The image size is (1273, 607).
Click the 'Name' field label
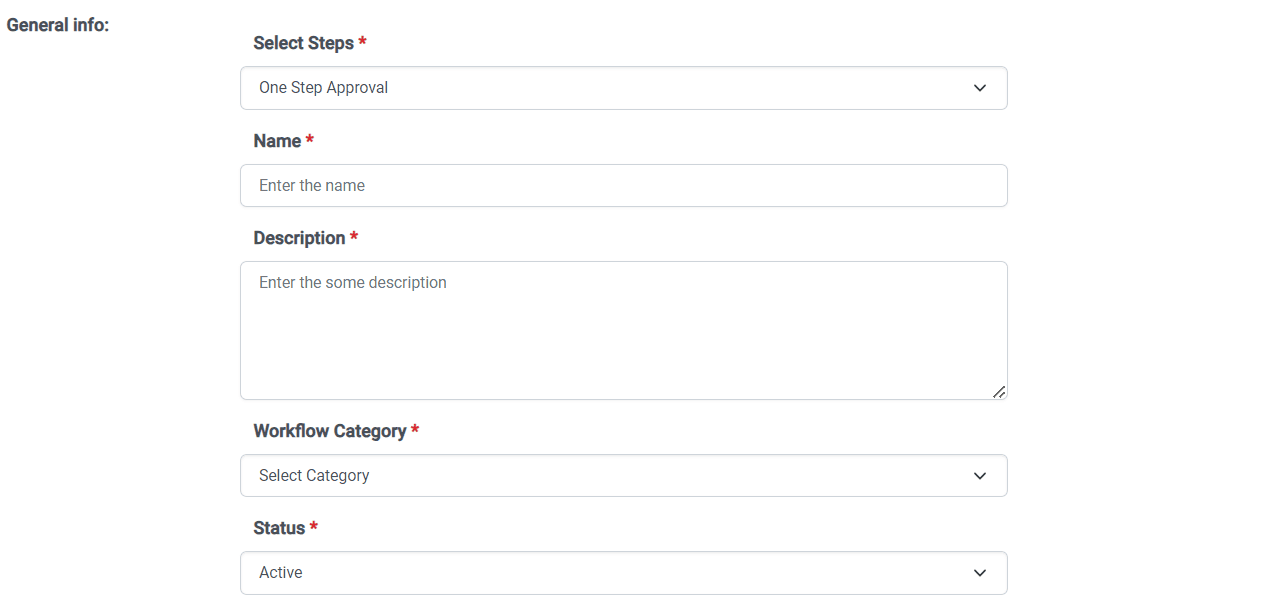tap(277, 141)
